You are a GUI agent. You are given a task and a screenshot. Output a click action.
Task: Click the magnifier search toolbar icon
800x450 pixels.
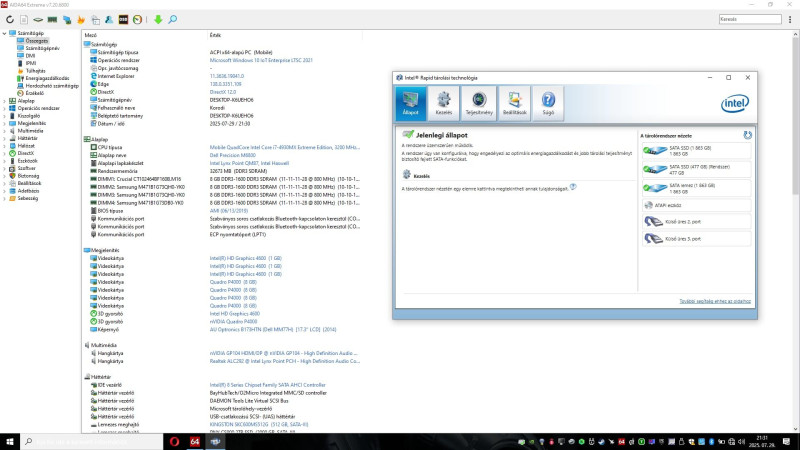click(173, 19)
